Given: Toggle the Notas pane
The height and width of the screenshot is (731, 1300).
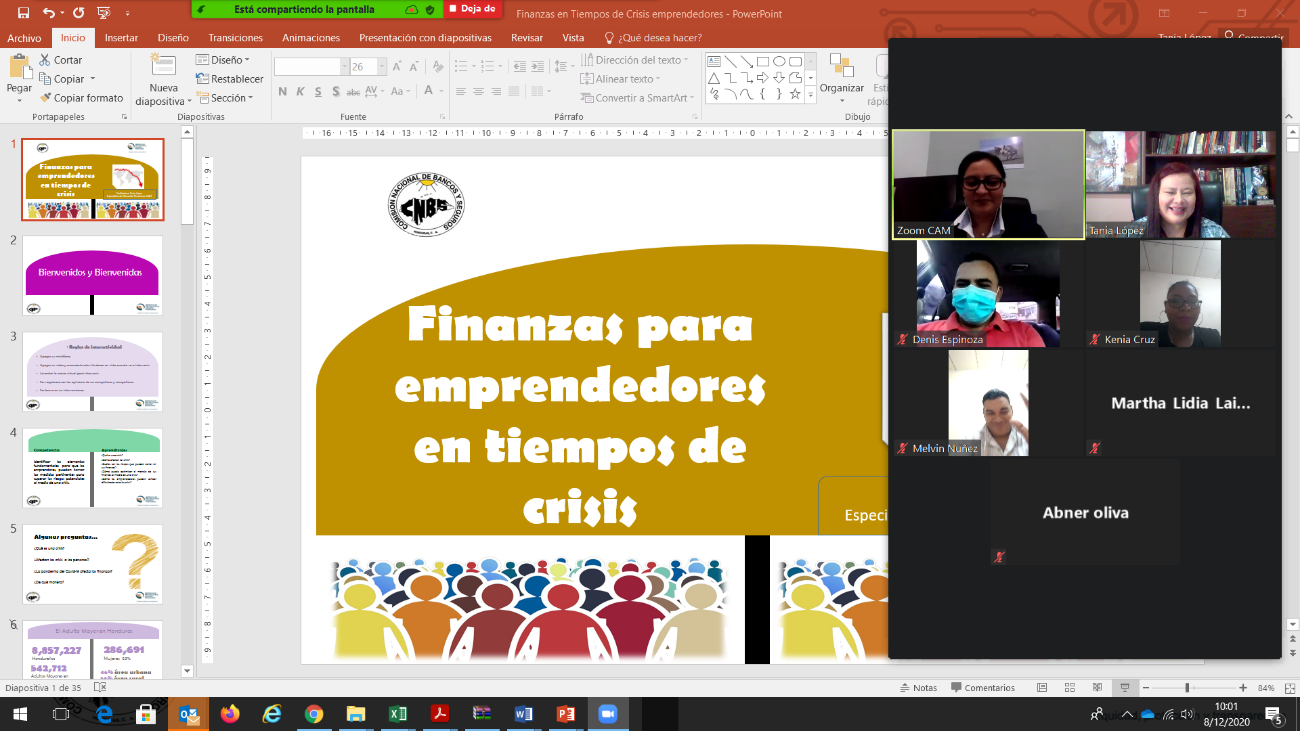Looking at the screenshot, I should coord(918,688).
